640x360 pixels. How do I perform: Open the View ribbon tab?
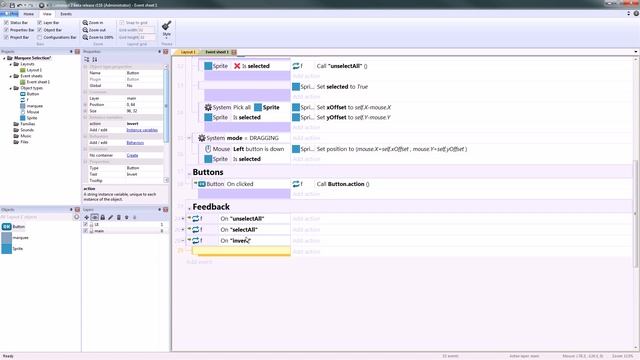point(47,14)
